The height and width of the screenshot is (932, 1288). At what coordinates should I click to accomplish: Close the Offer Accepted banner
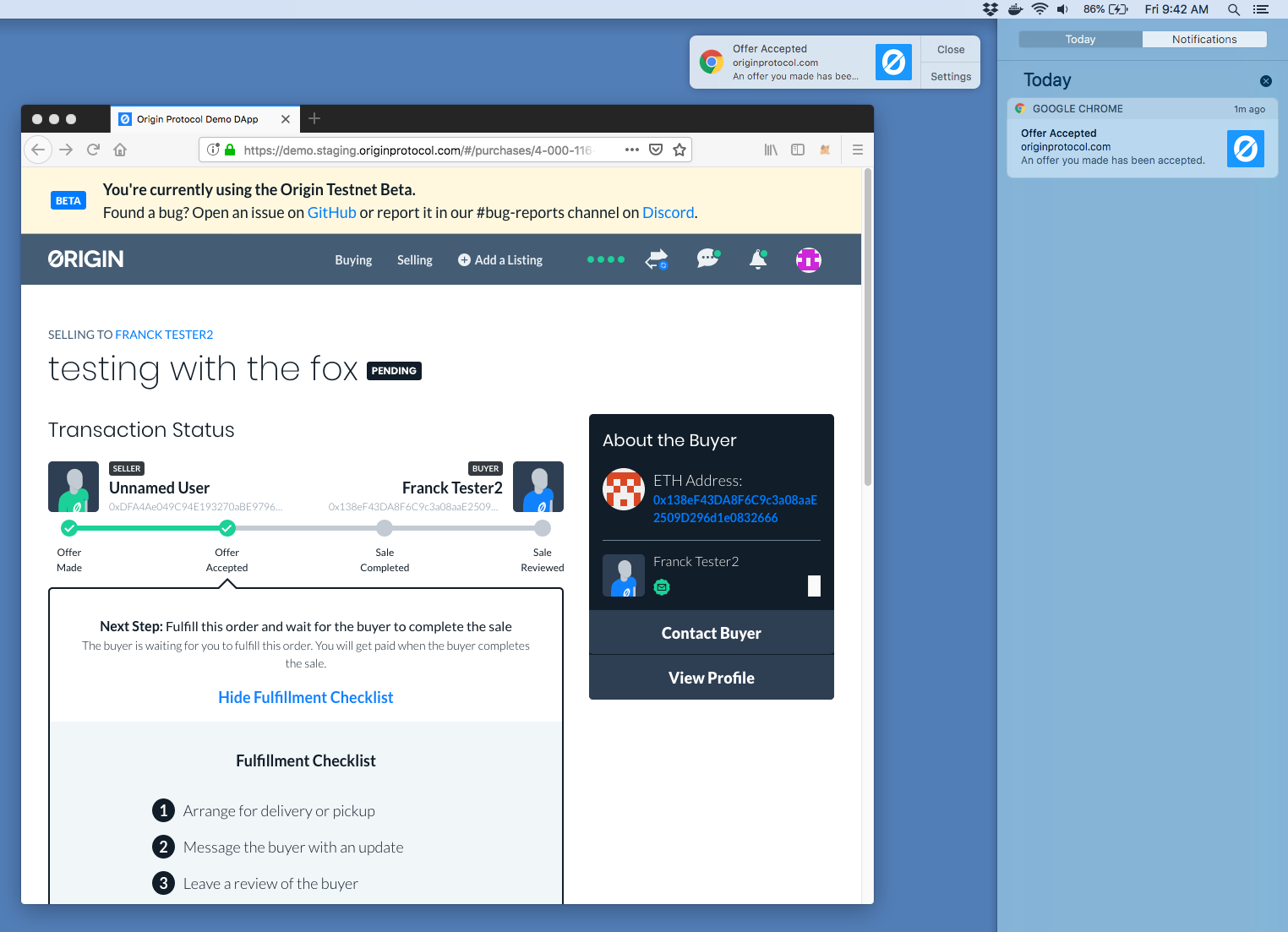point(951,50)
